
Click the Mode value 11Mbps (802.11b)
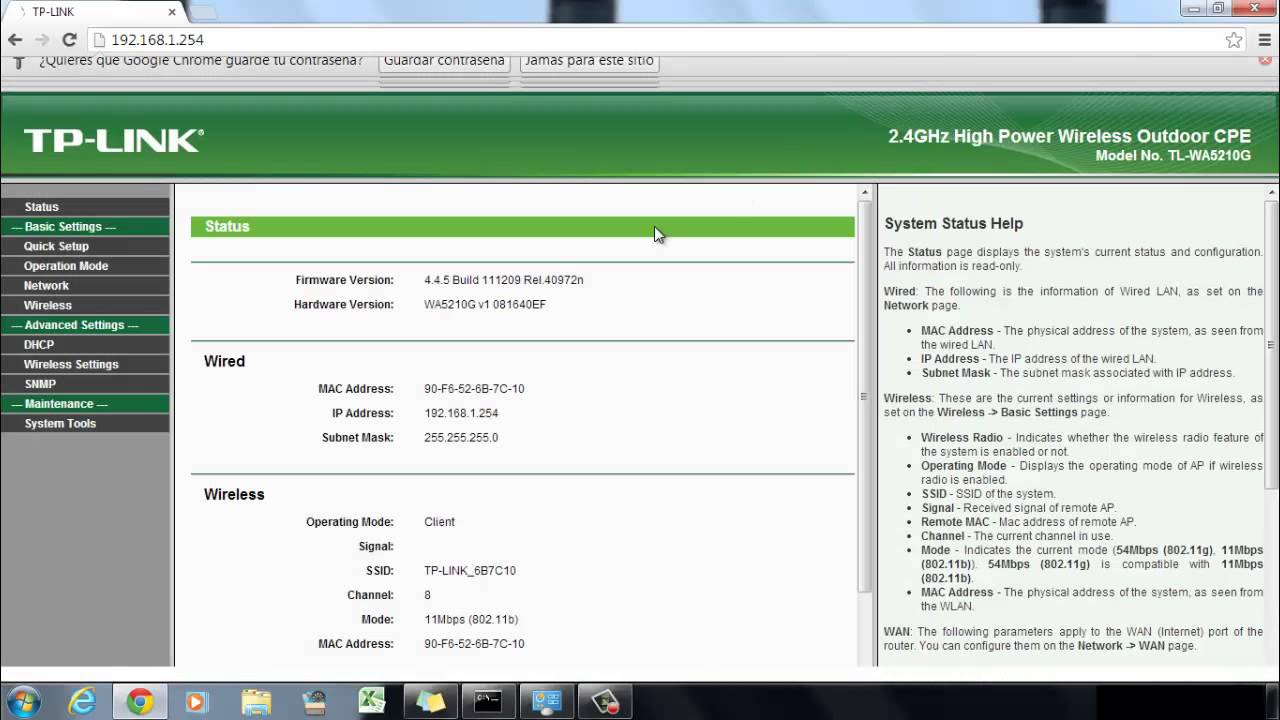(471, 620)
